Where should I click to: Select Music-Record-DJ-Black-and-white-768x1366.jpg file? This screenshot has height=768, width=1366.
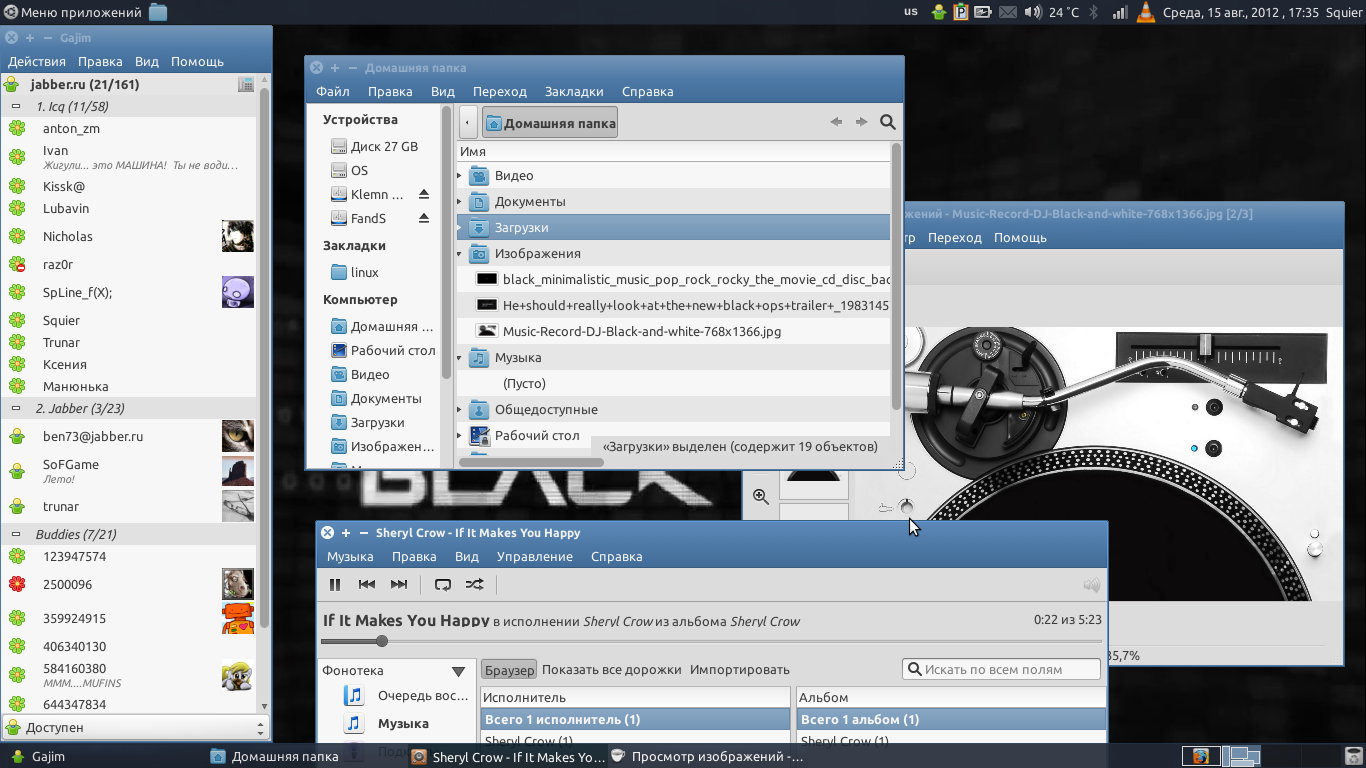pos(642,332)
